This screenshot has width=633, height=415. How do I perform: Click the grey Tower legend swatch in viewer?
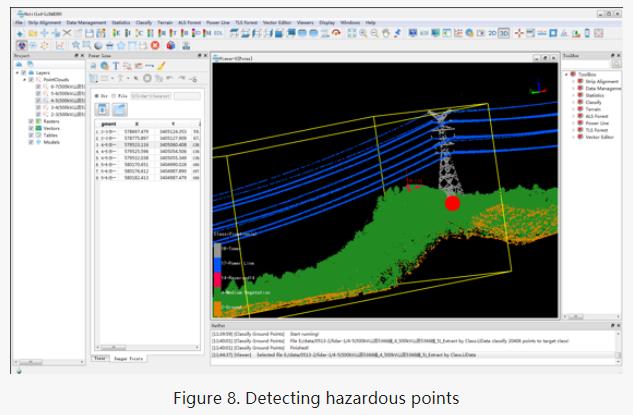tap(217, 250)
